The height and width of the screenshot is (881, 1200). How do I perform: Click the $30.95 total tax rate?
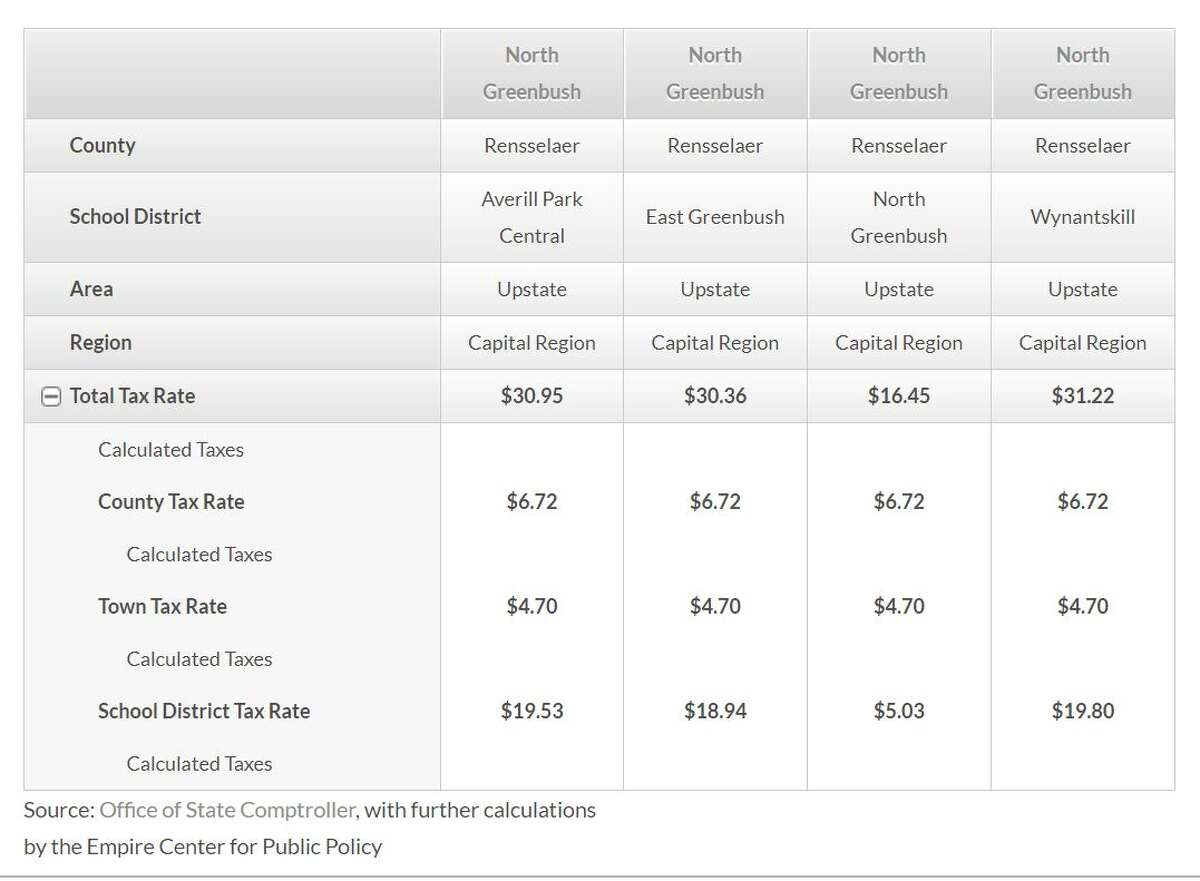[x=532, y=396]
